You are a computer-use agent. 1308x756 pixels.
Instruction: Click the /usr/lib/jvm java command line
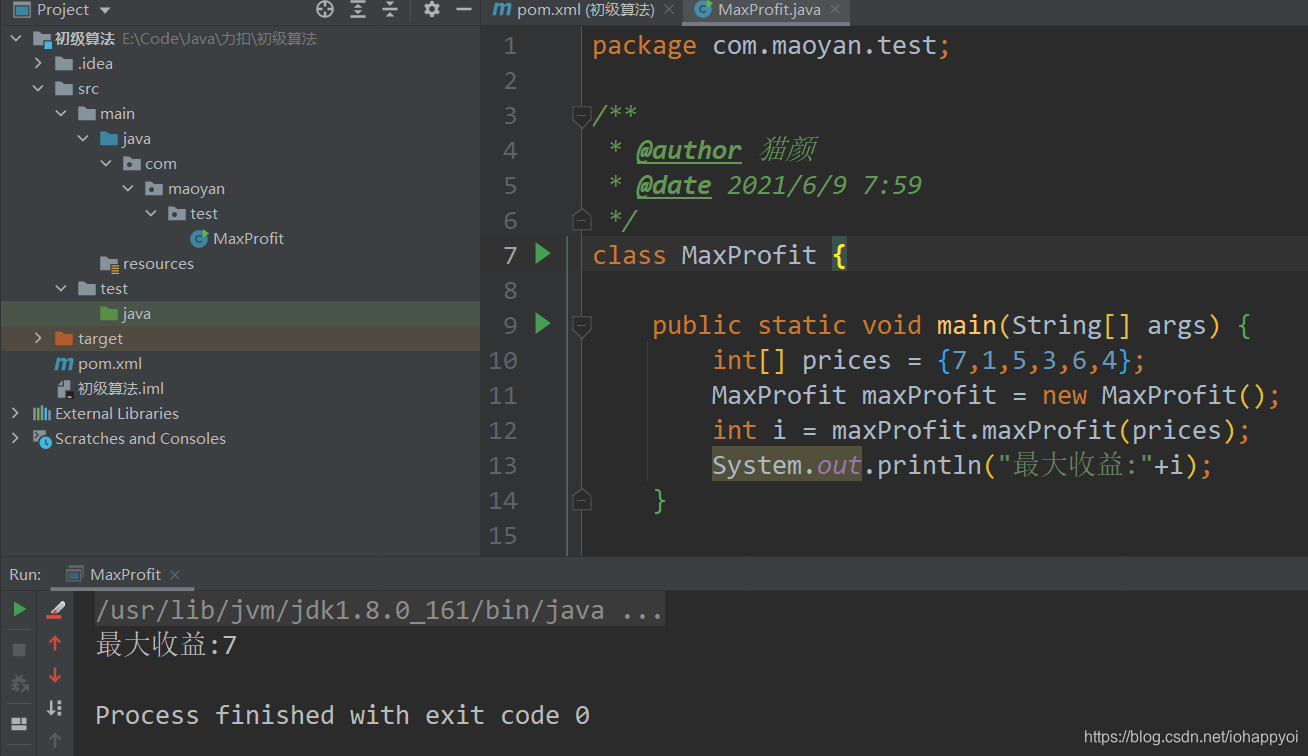pyautogui.click(x=379, y=610)
